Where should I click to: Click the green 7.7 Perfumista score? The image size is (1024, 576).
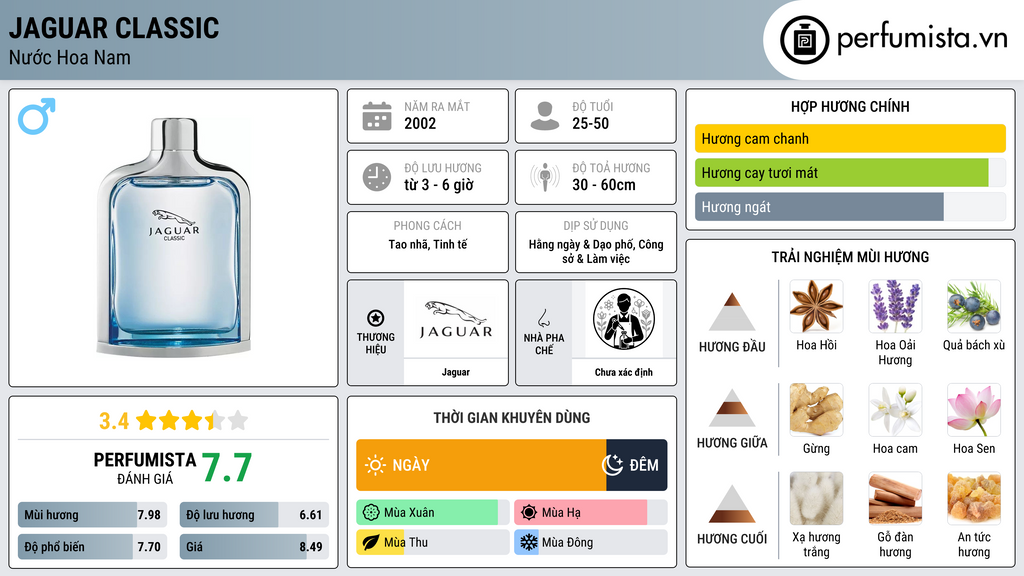point(226,468)
